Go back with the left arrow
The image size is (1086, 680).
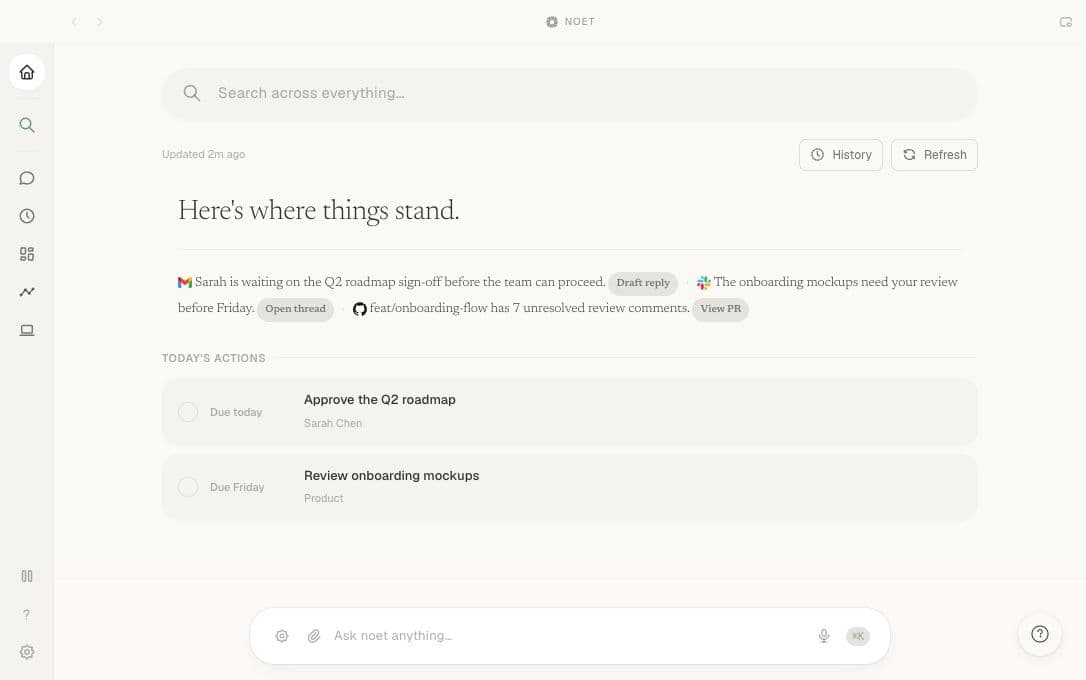pyautogui.click(x=75, y=22)
